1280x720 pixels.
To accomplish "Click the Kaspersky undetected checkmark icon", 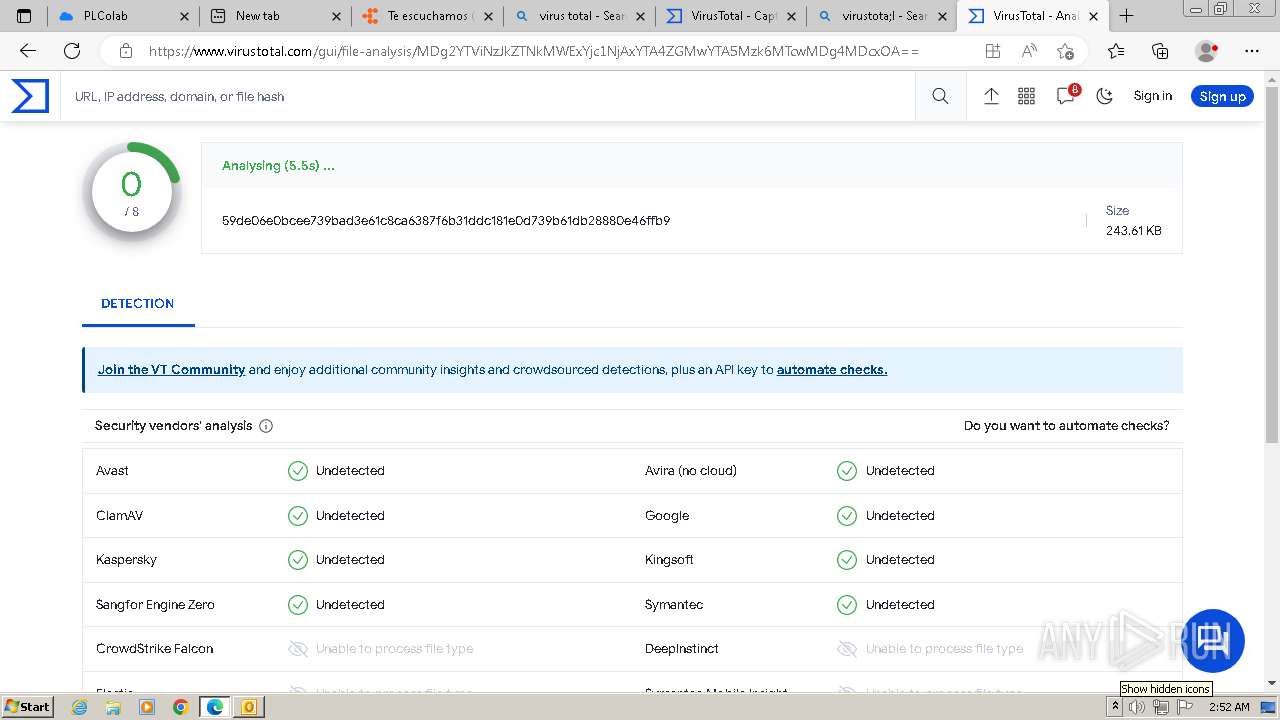I will click(298, 560).
